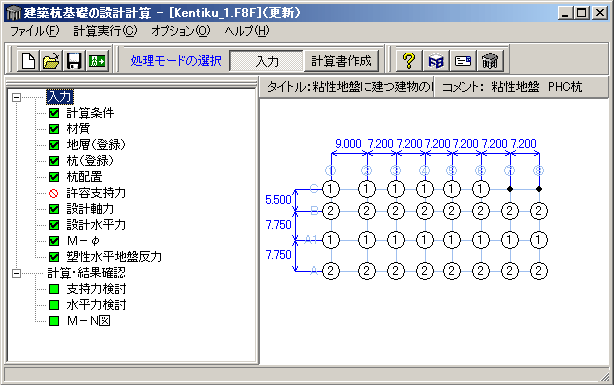Save the file with floppy disk icon
This screenshot has height=385, width=614.
[x=74, y=61]
